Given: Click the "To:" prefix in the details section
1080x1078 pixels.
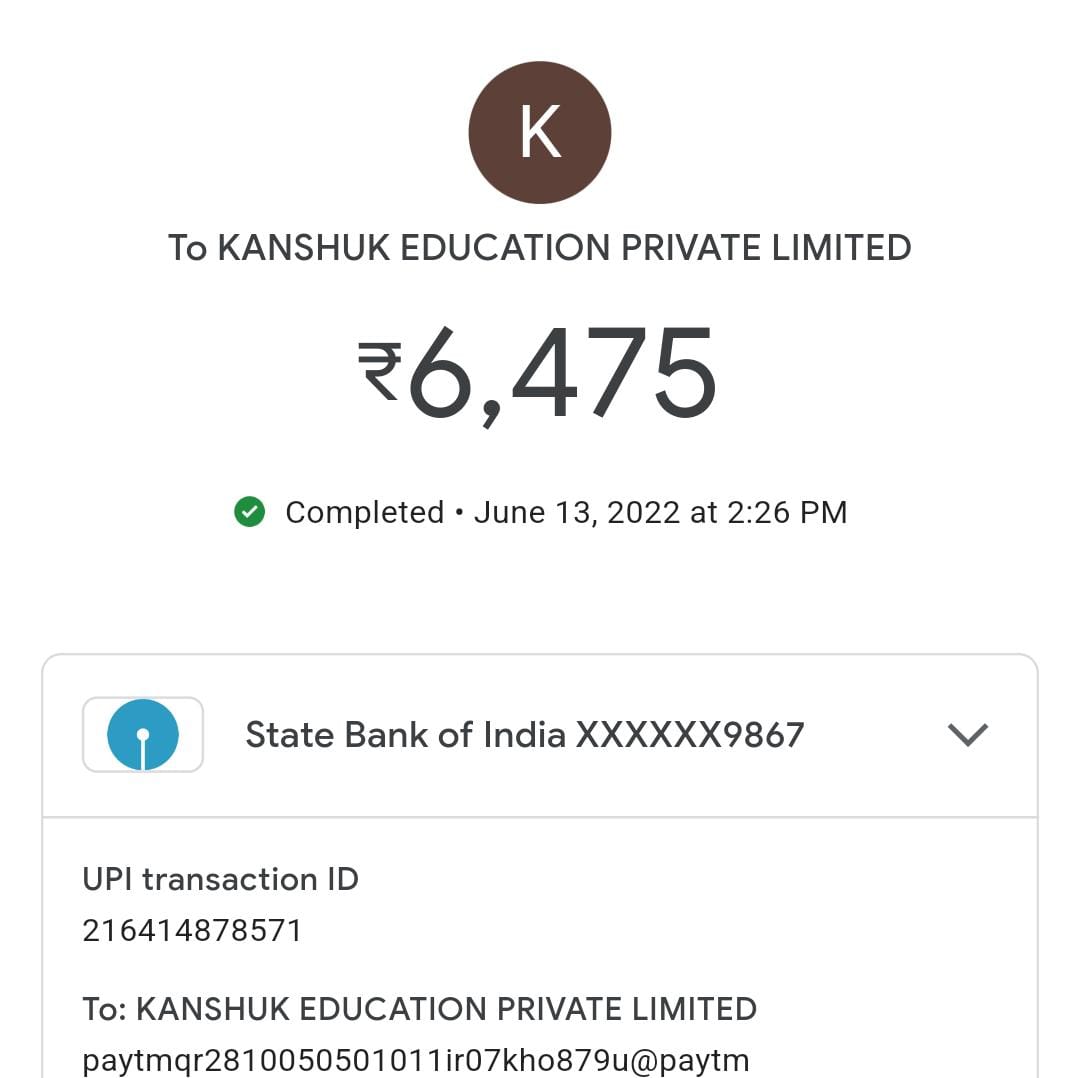Looking at the screenshot, I should 104,1008.
